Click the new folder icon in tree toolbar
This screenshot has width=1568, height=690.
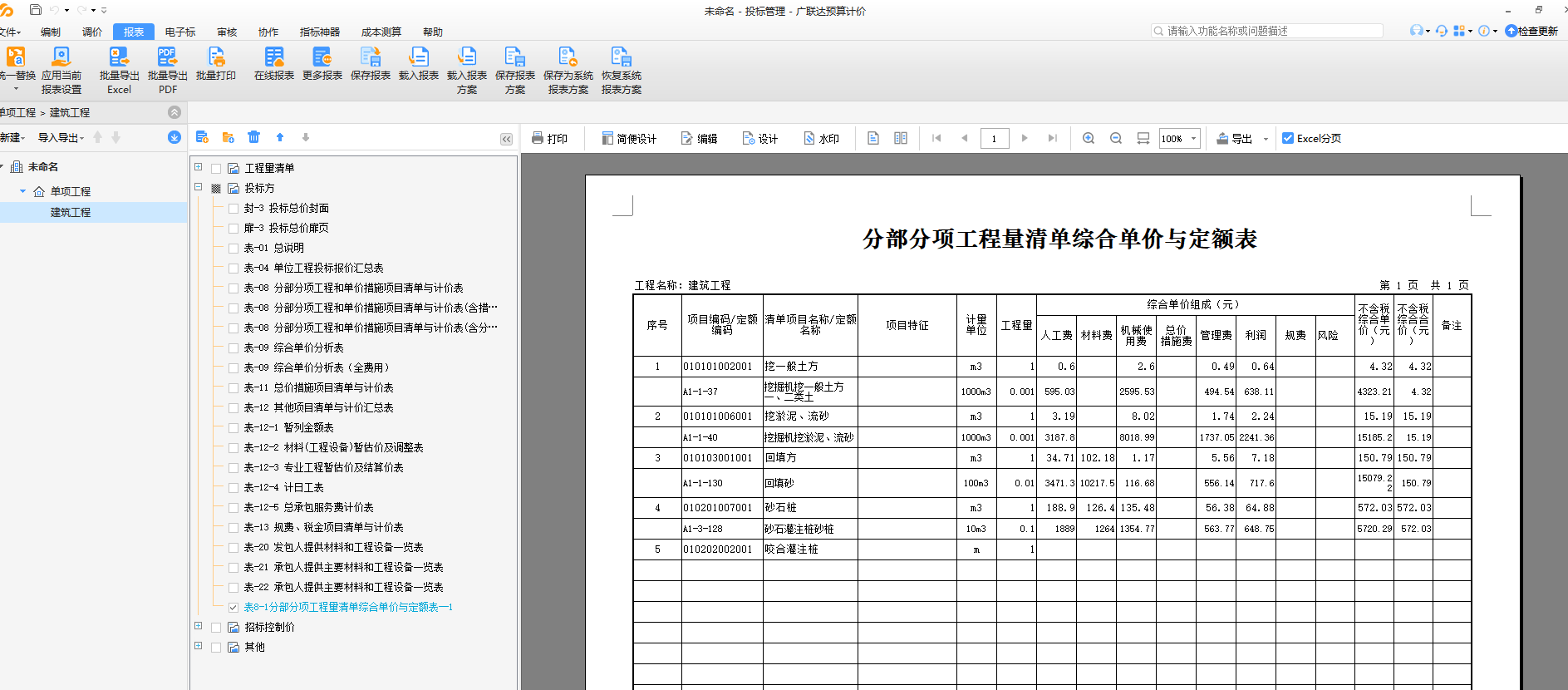[229, 137]
